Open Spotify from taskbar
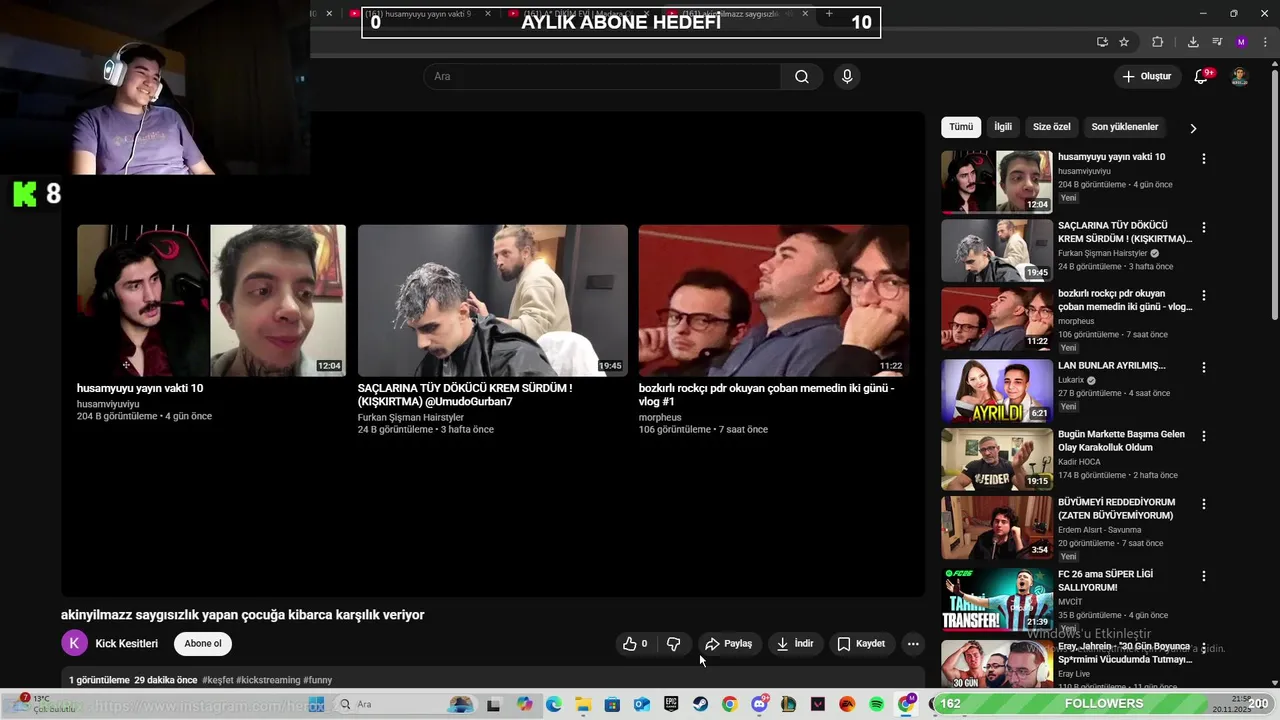The height and width of the screenshot is (720, 1280). tap(876, 704)
